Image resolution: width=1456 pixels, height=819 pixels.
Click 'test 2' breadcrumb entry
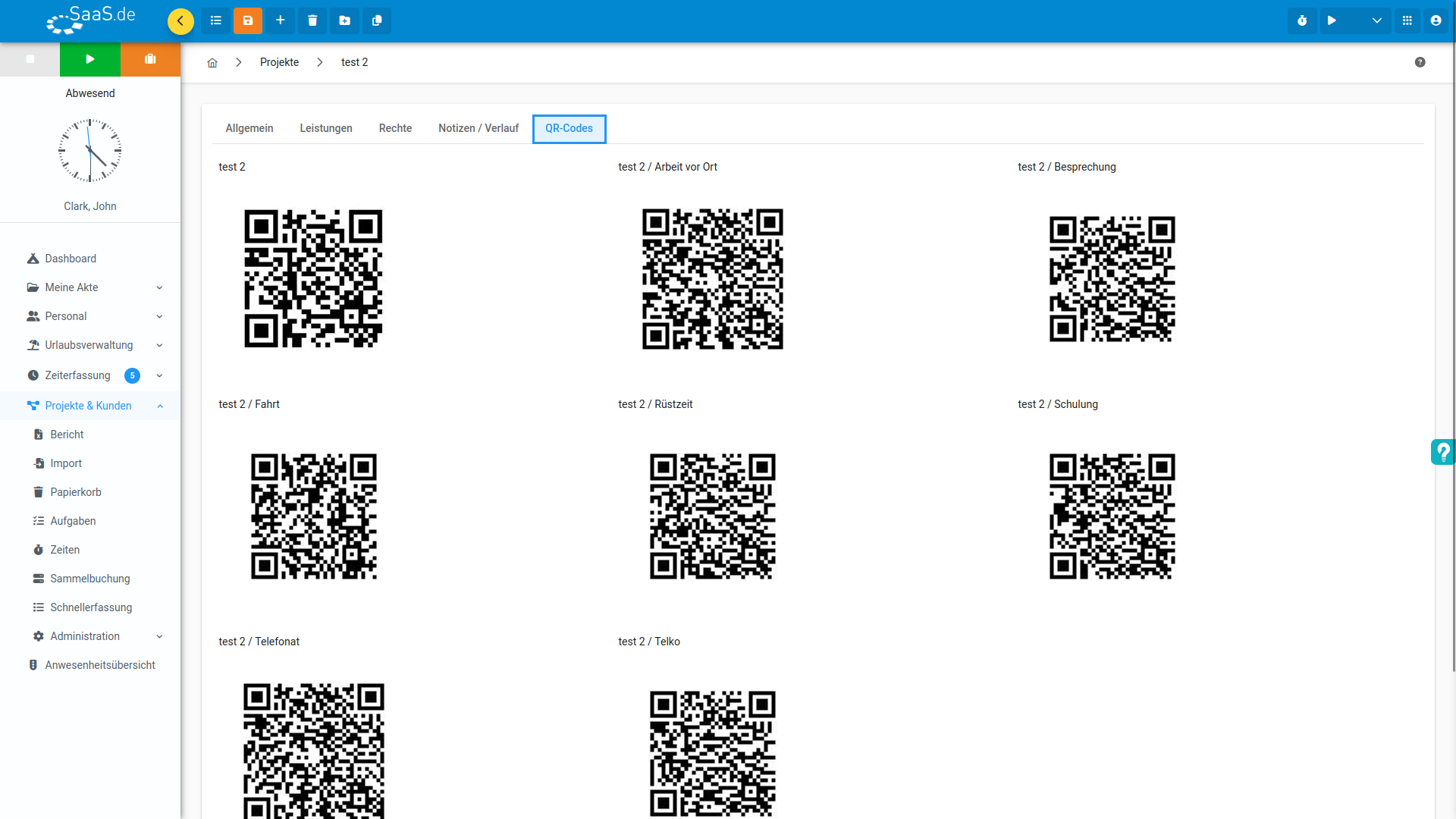click(354, 62)
